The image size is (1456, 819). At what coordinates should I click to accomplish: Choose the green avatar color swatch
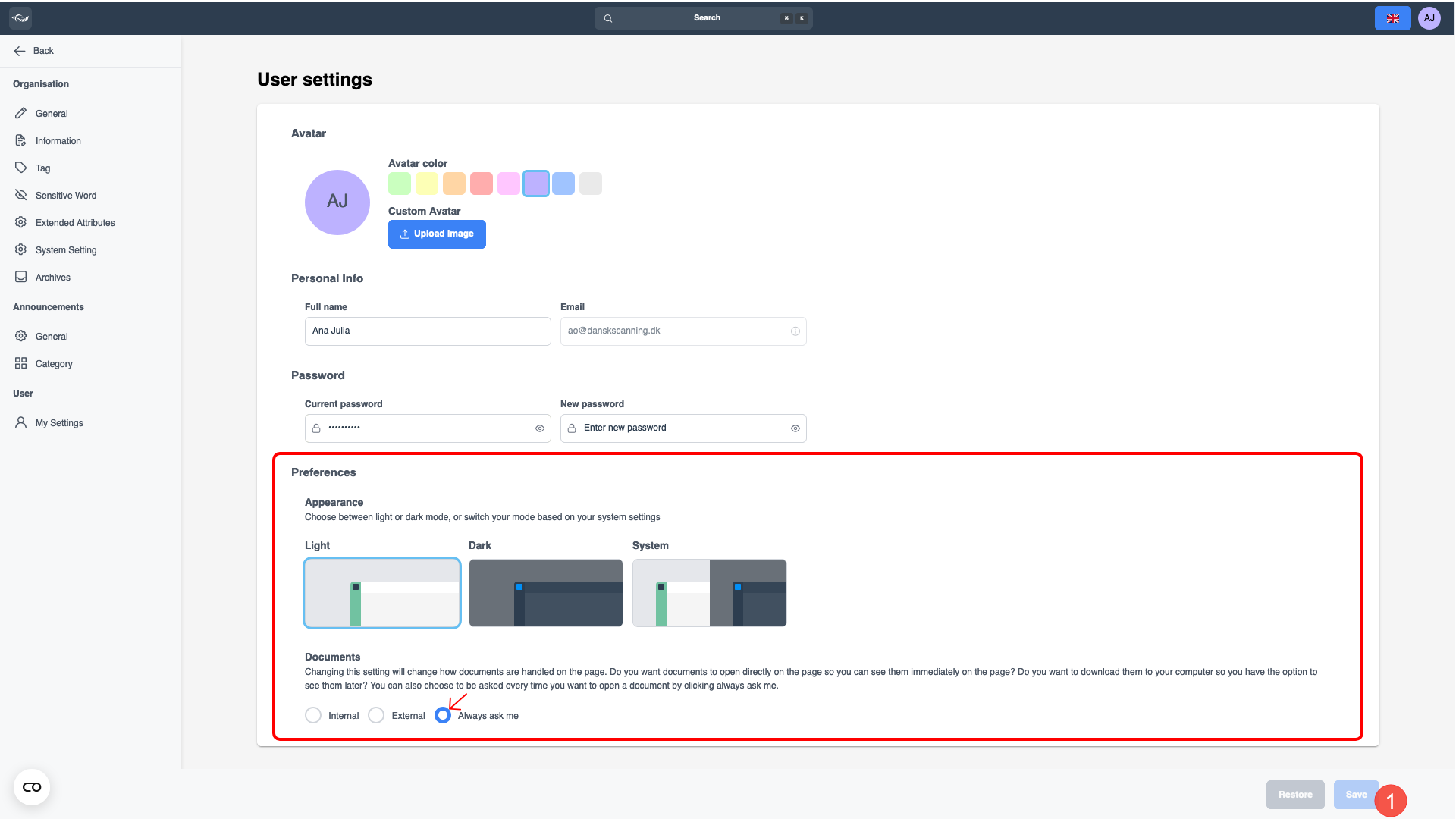(x=400, y=184)
